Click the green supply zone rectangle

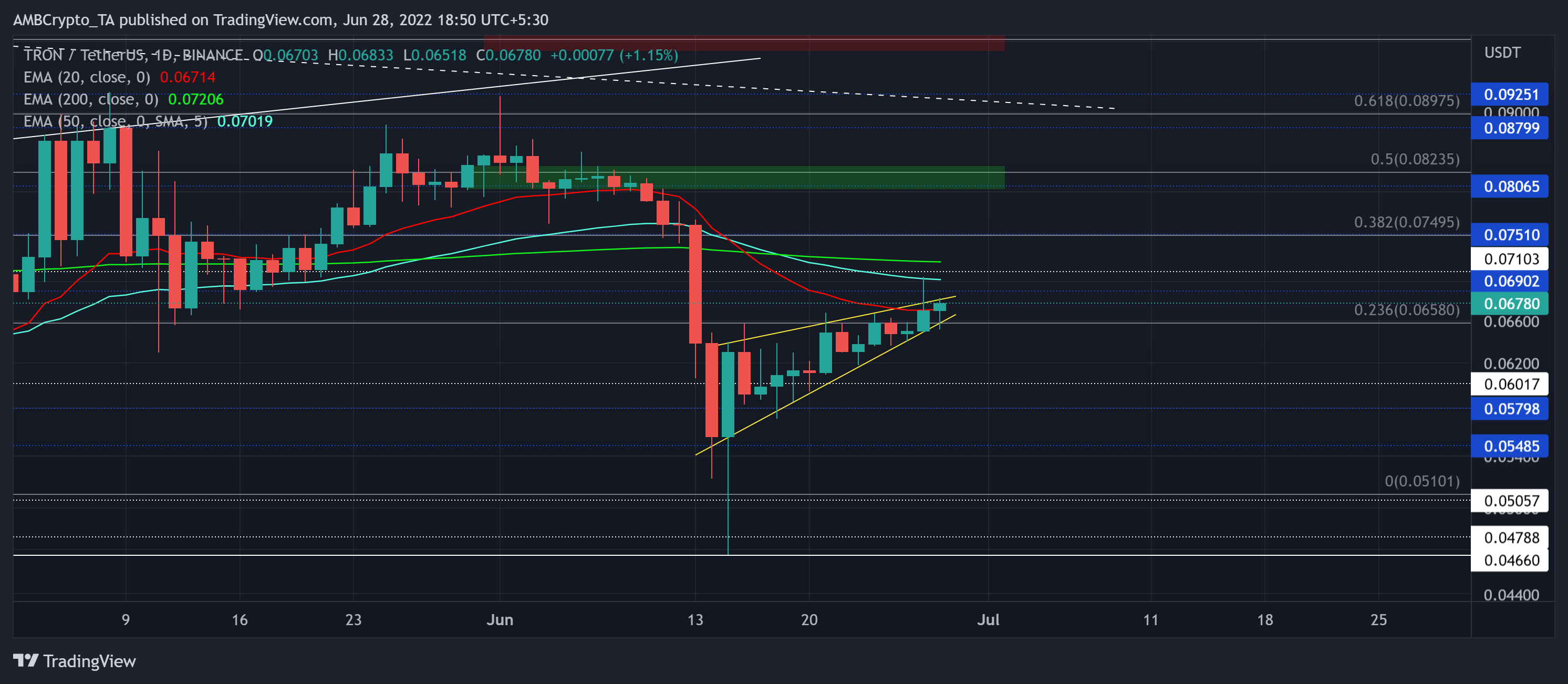click(x=739, y=178)
